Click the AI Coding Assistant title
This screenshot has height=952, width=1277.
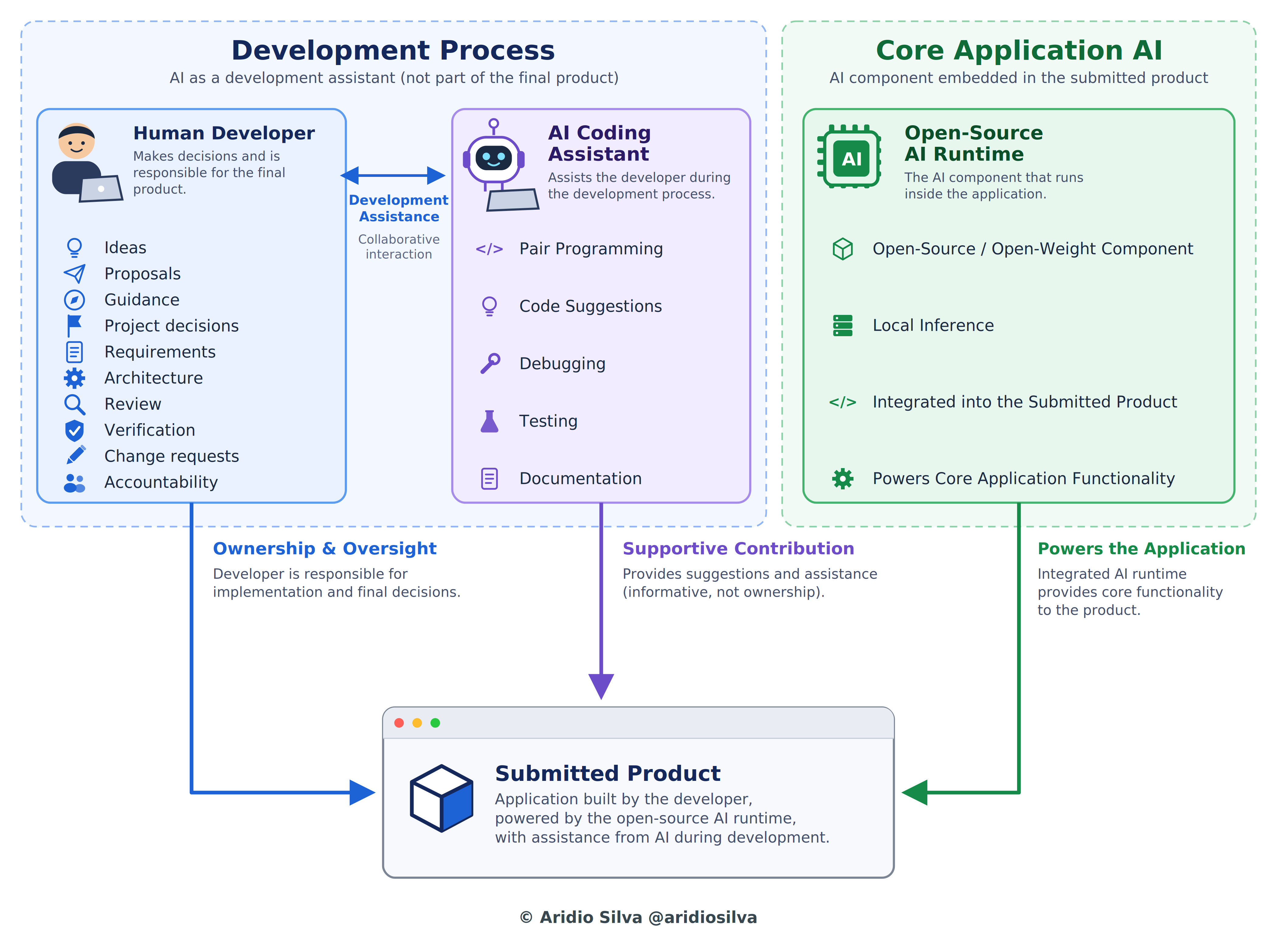[599, 143]
